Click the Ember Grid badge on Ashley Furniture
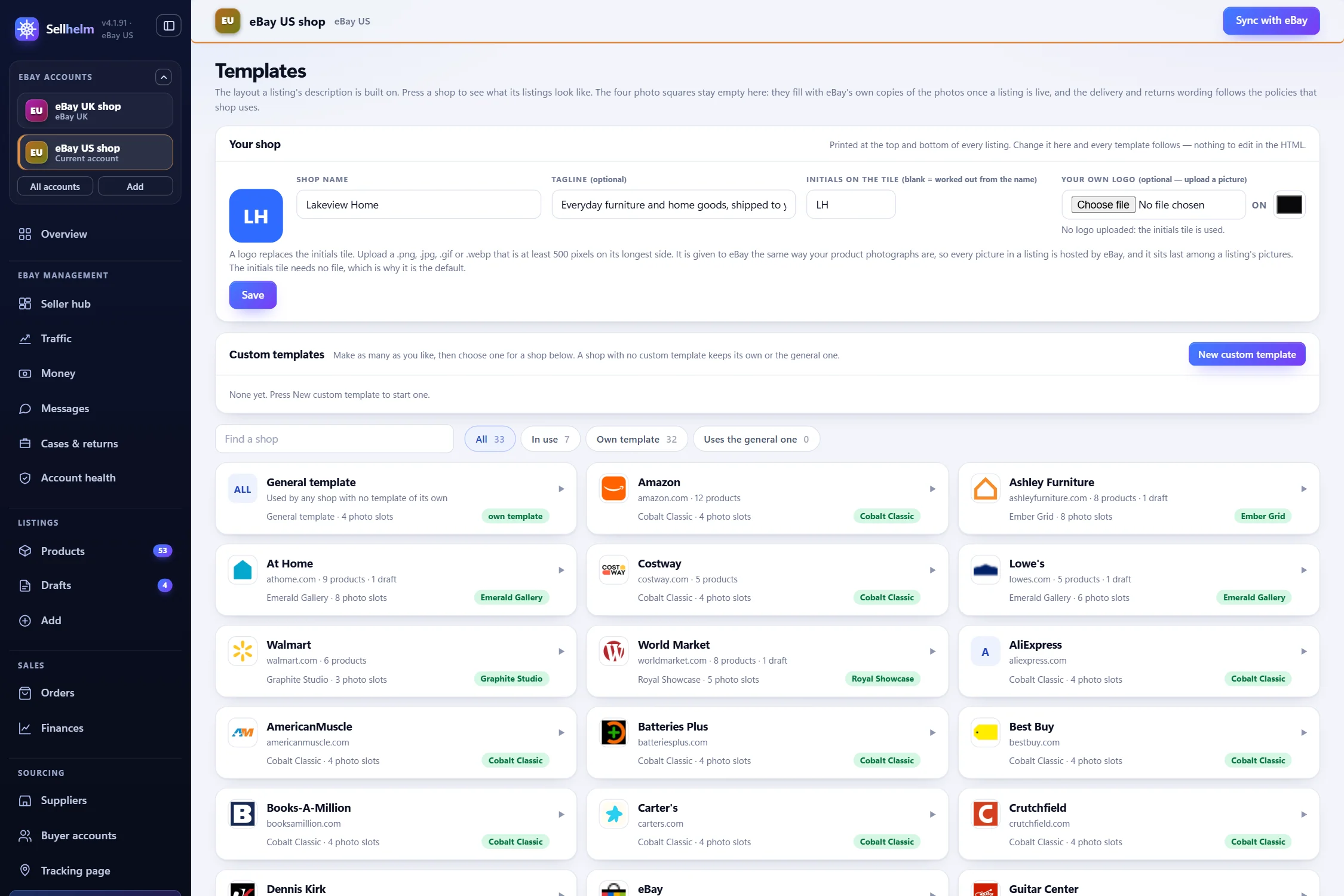This screenshot has height=896, width=1344. pos(1262,516)
